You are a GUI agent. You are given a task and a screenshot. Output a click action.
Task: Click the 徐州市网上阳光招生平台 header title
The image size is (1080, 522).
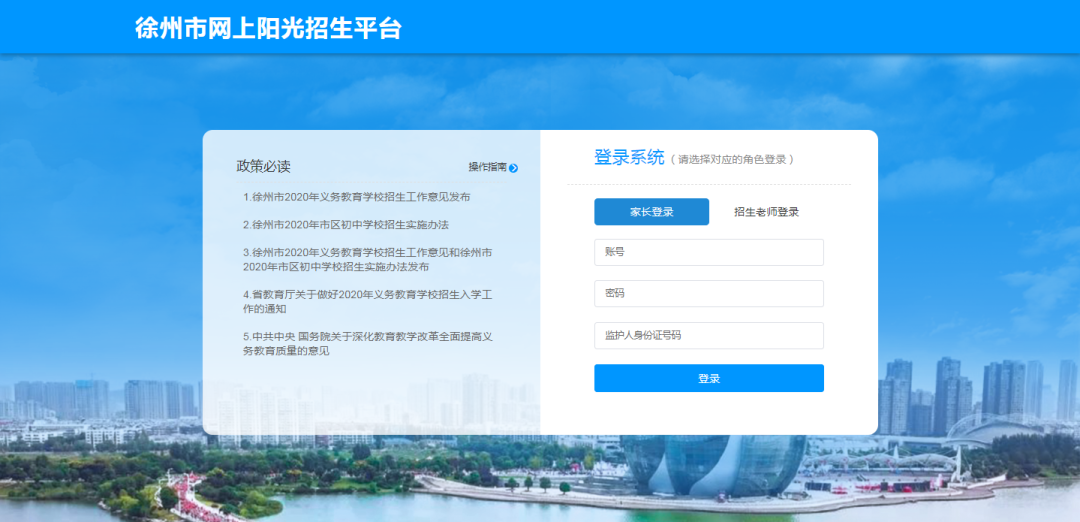(268, 28)
